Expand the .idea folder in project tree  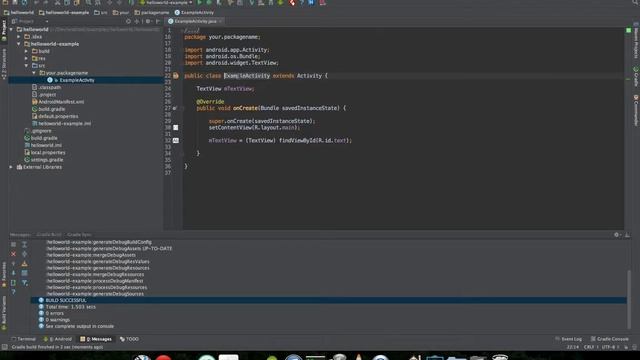19,37
